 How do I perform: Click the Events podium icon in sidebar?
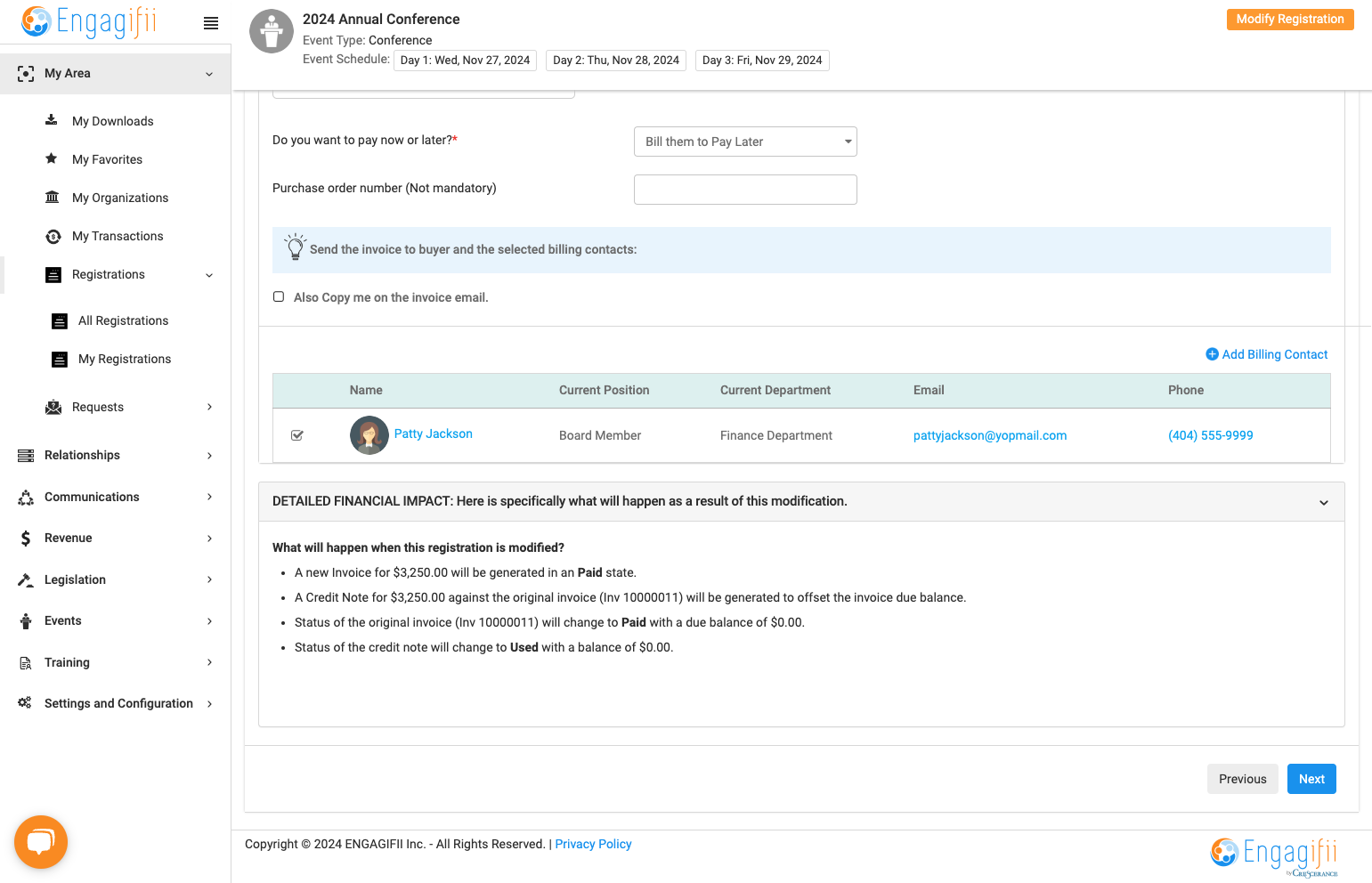tap(26, 620)
